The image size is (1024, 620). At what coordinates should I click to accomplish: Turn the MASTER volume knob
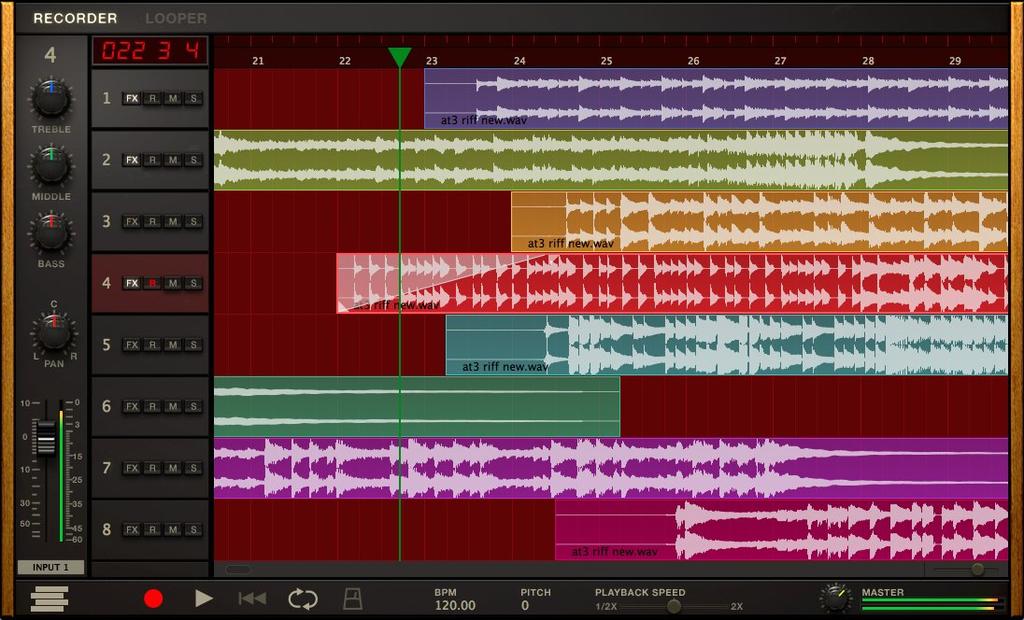(x=836, y=597)
